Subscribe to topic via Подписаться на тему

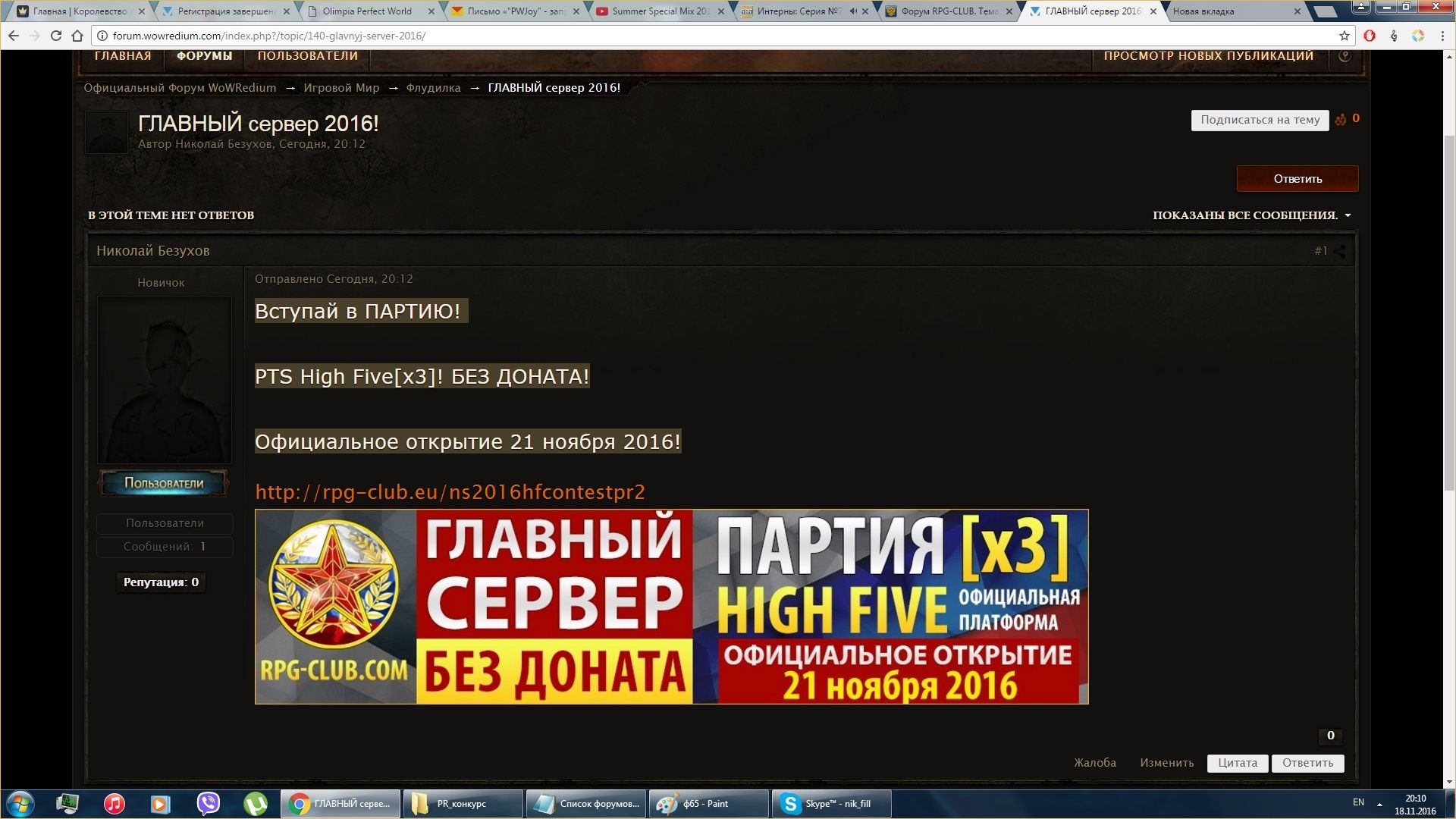(1260, 120)
